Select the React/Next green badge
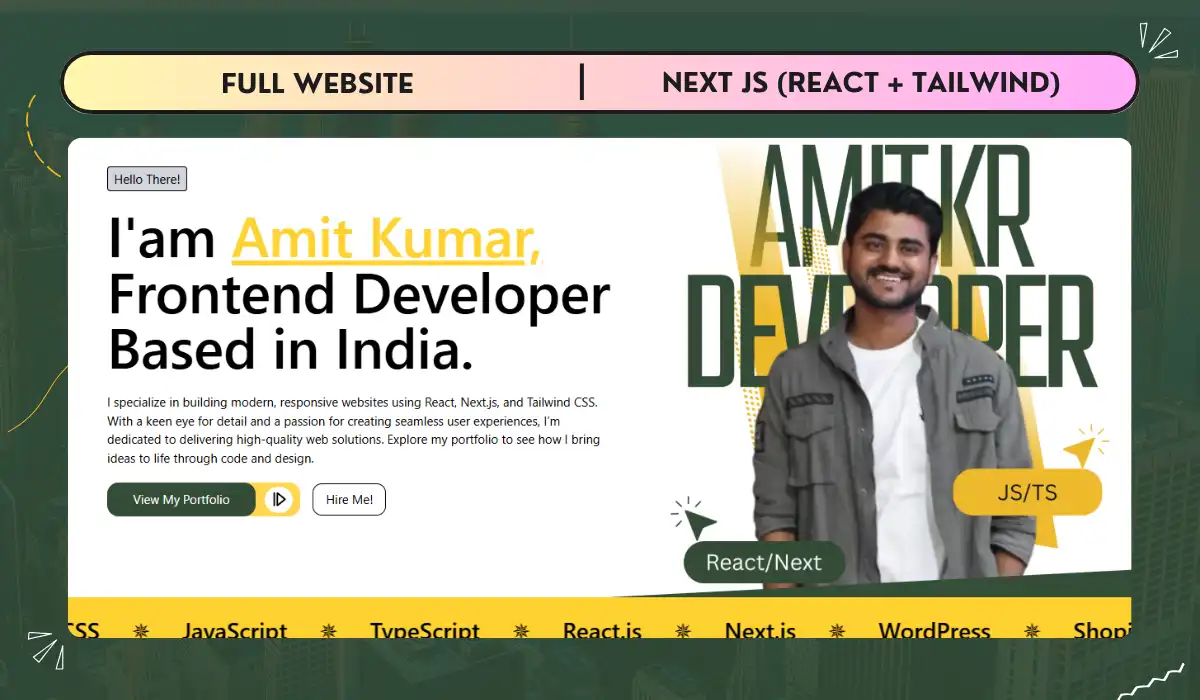This screenshot has width=1200, height=700. point(764,562)
